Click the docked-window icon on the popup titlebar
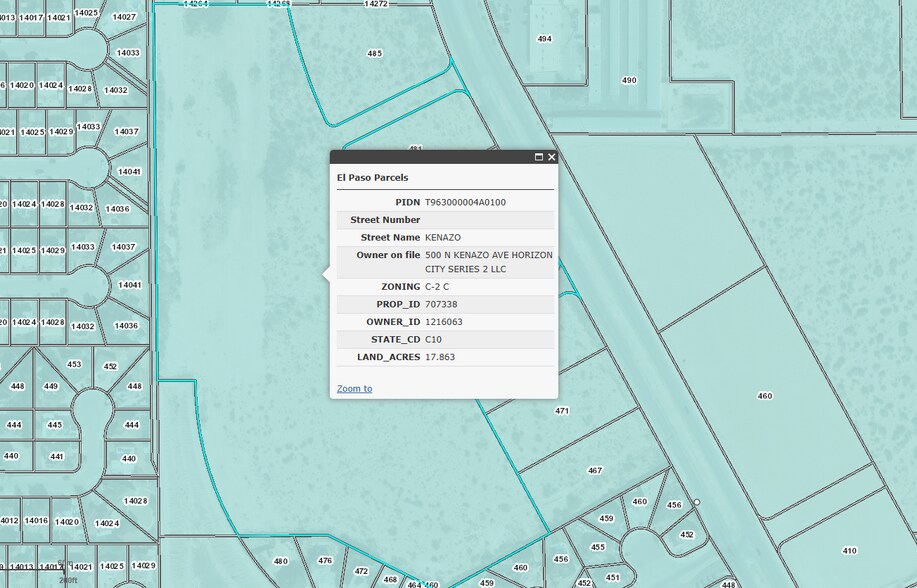 coord(537,157)
